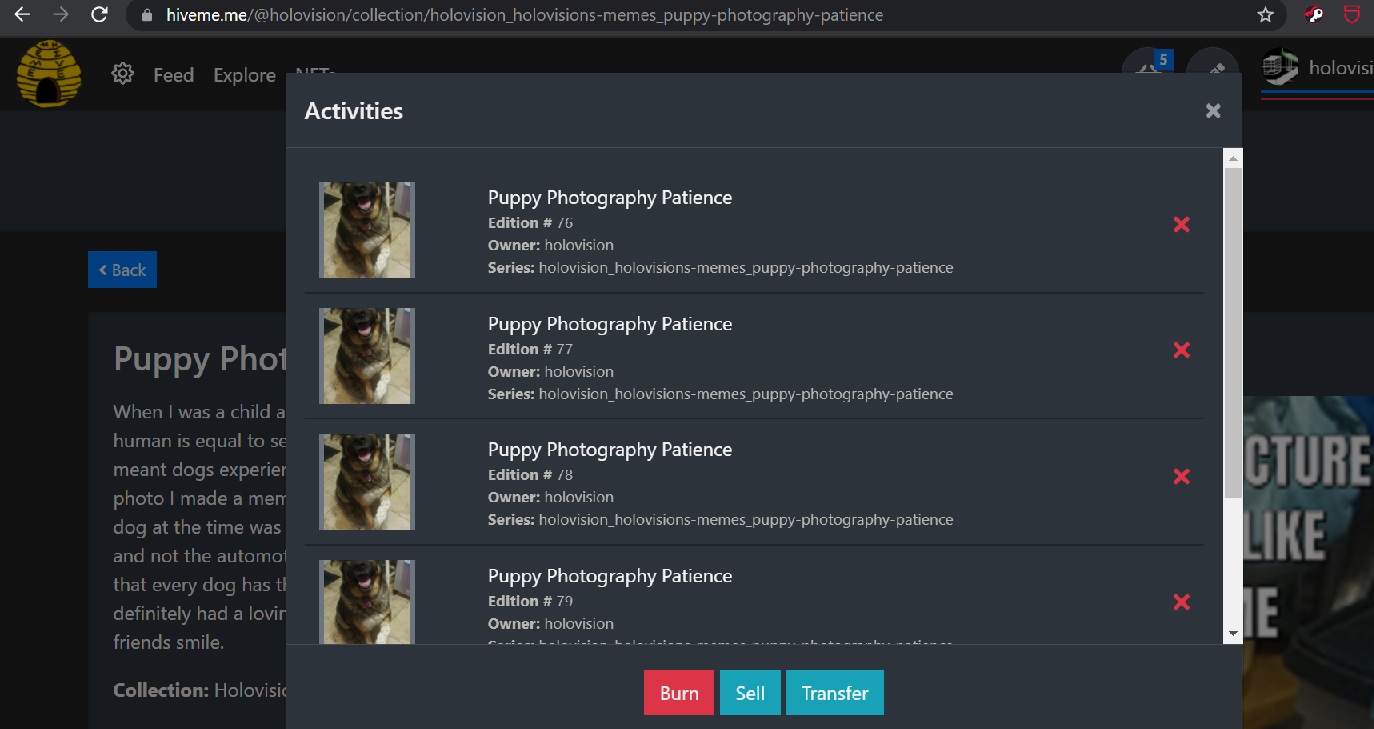Click the 'Edition # 79' text
The width and height of the screenshot is (1374, 729).
click(x=530, y=601)
